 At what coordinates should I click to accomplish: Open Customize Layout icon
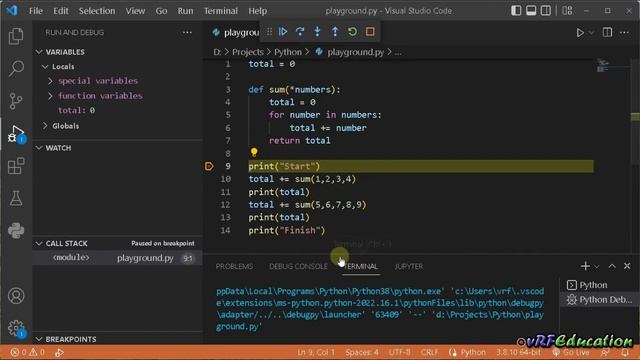click(567, 11)
